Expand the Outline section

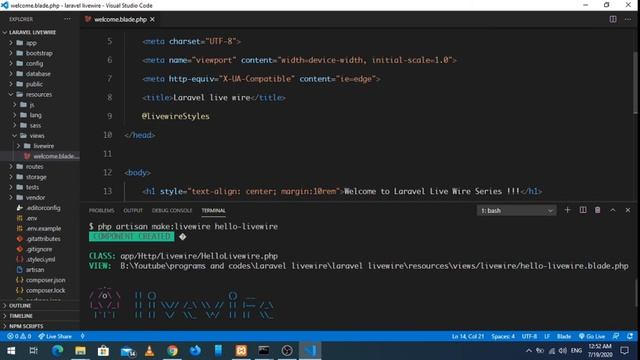coord(20,305)
